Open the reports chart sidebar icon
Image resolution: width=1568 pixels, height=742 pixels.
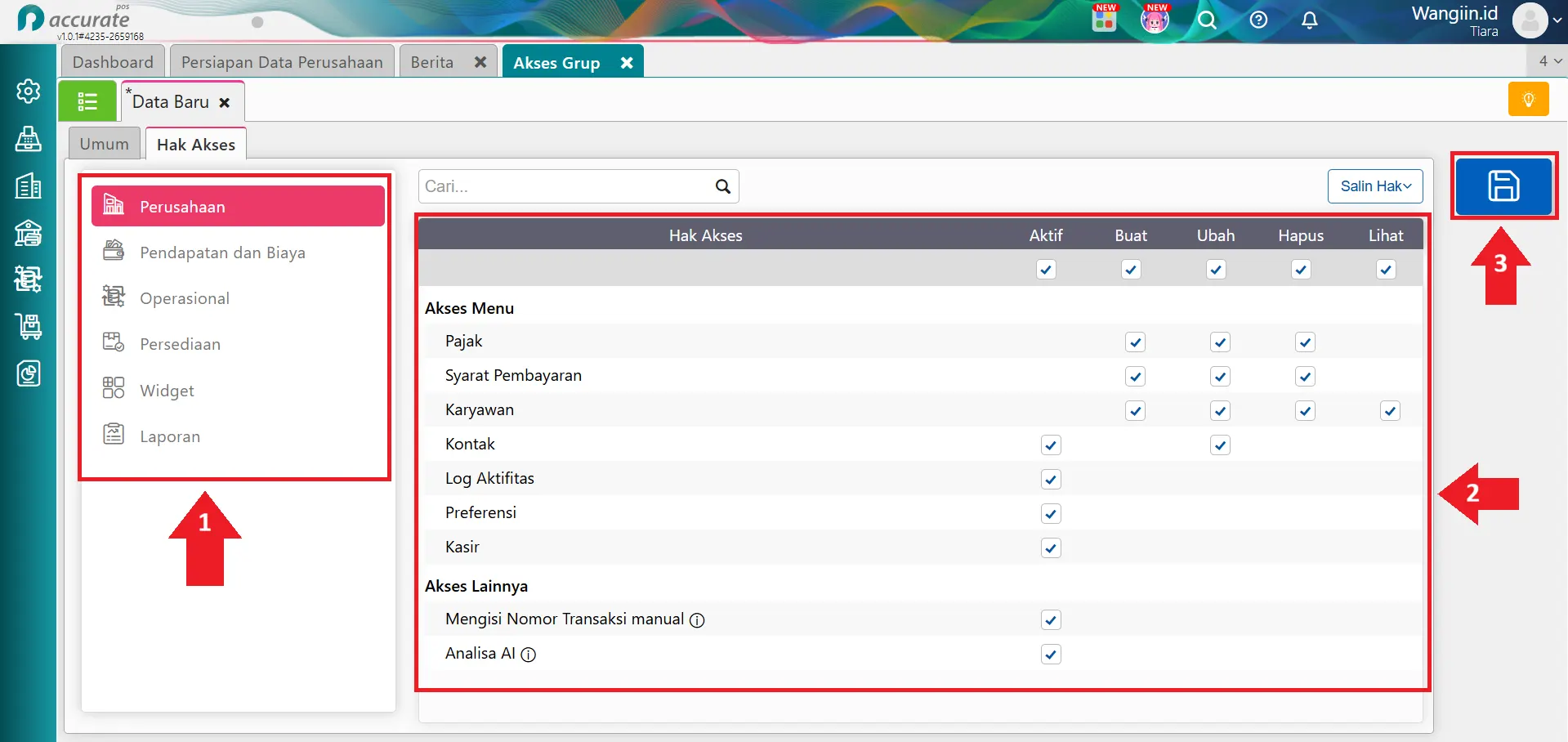29,373
